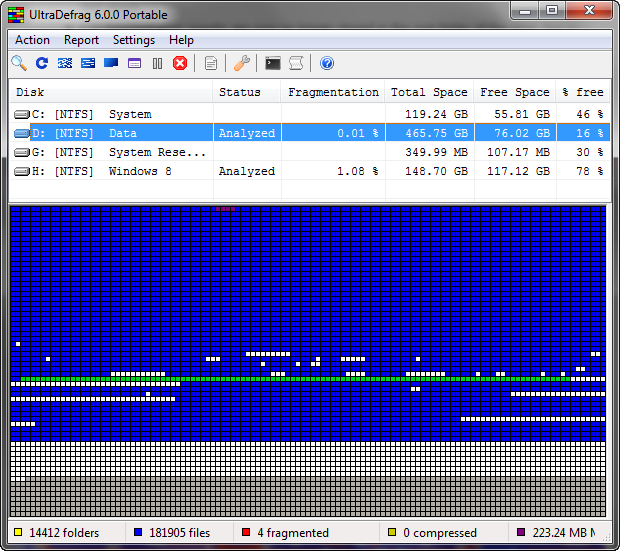Click the yellow folders legend swatch
This screenshot has height=551, width=620.
point(18,532)
